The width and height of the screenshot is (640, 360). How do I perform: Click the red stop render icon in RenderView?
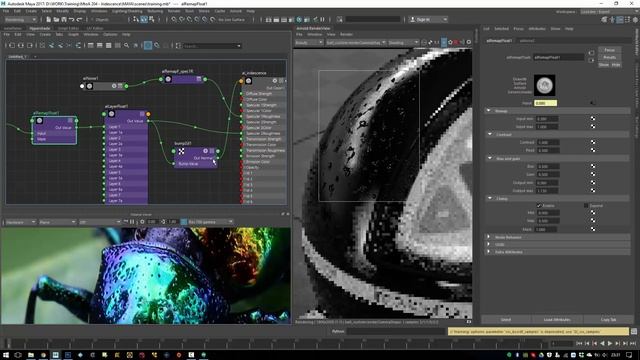click(x=456, y=42)
